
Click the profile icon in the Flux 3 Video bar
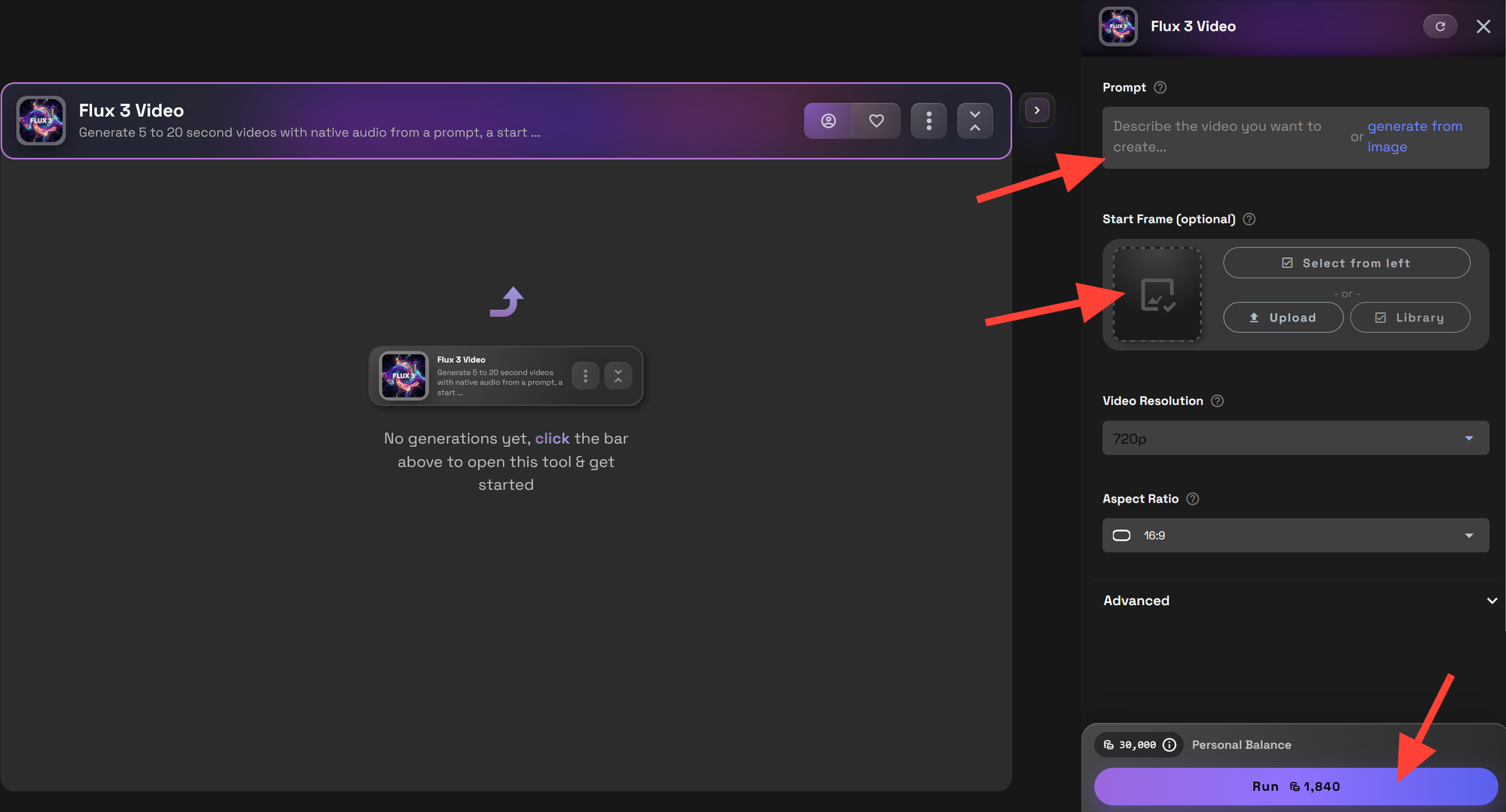[828, 120]
